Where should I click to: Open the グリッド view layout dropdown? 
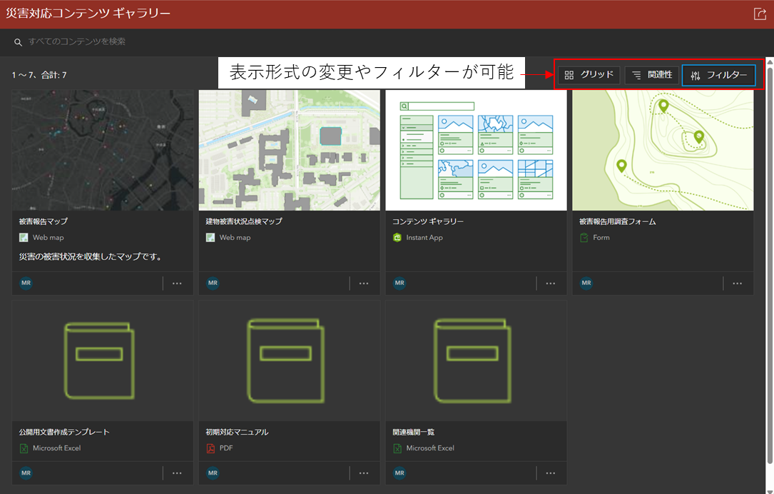coord(588,75)
